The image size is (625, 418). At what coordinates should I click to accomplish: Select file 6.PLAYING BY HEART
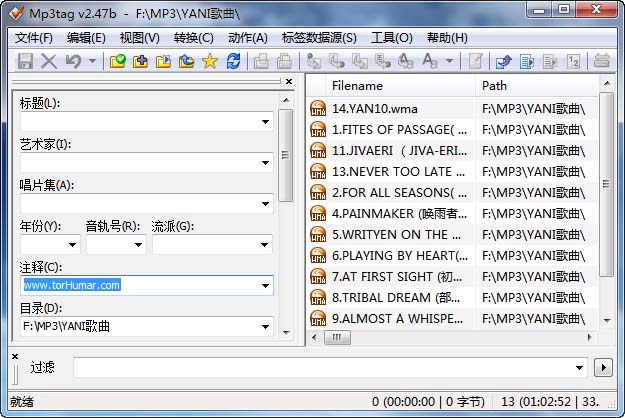pos(400,256)
